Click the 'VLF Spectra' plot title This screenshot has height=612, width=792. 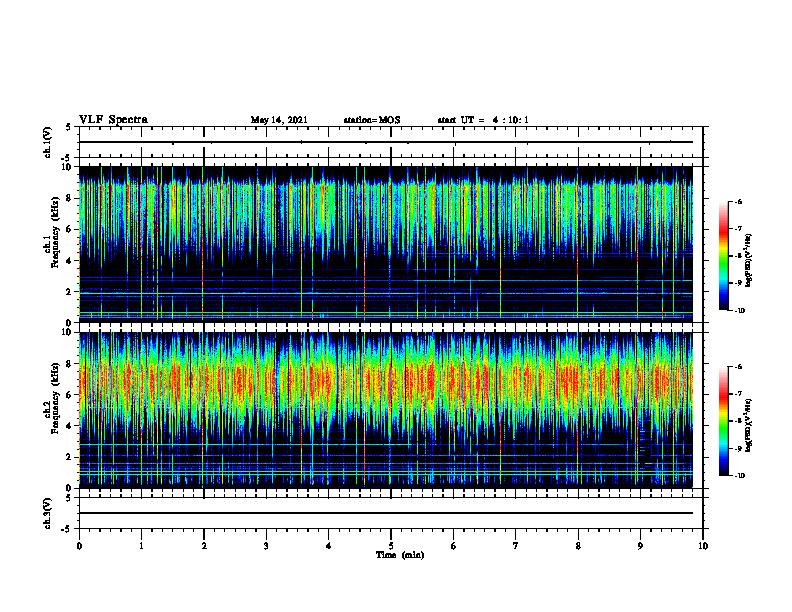[113, 120]
